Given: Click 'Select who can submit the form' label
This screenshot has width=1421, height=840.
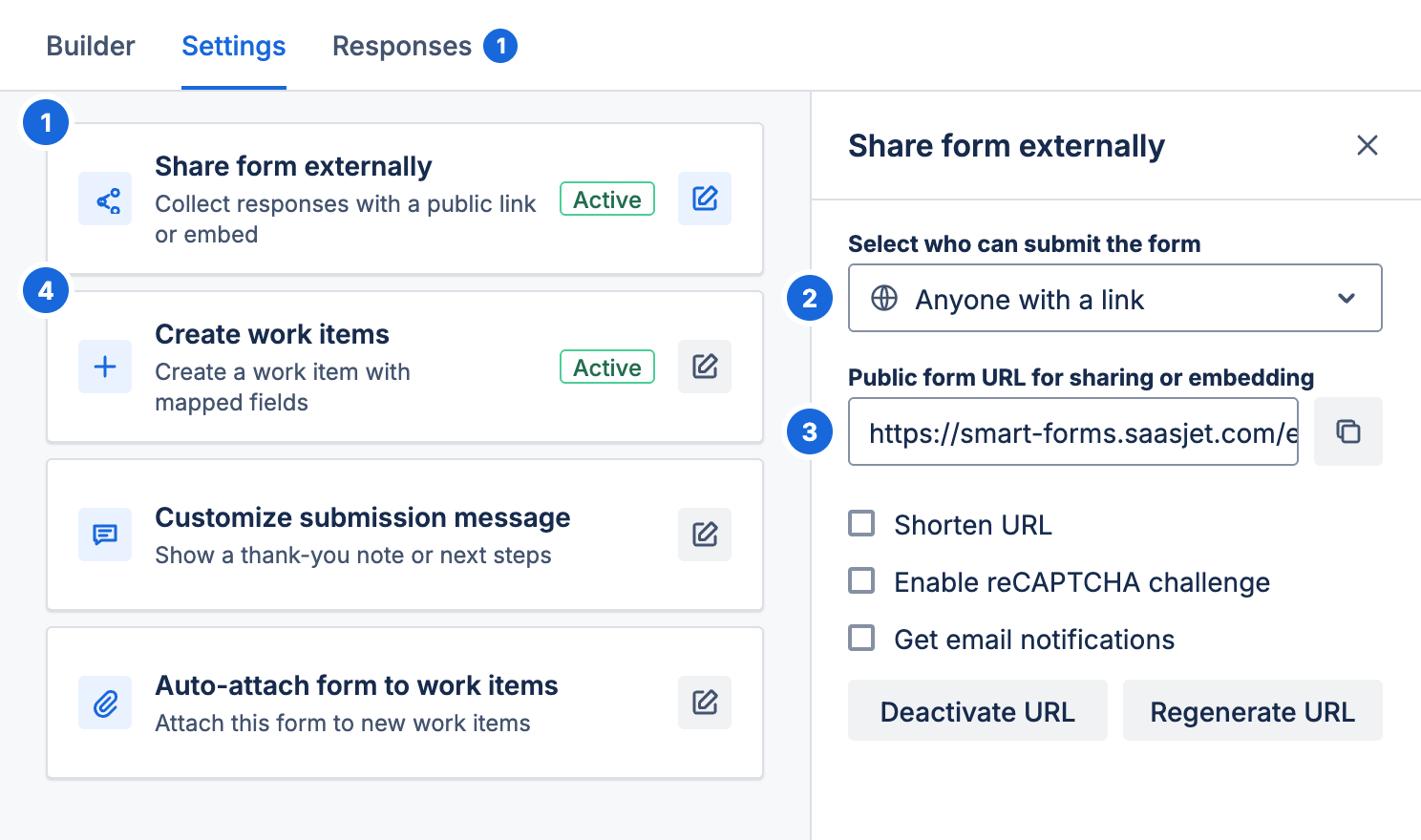Looking at the screenshot, I should pos(1025,243).
